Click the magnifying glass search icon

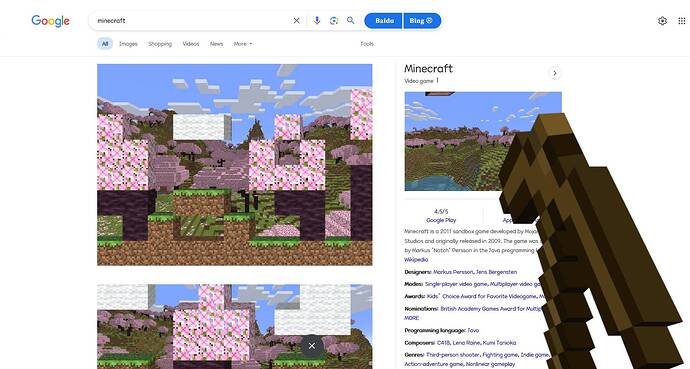(351, 20)
